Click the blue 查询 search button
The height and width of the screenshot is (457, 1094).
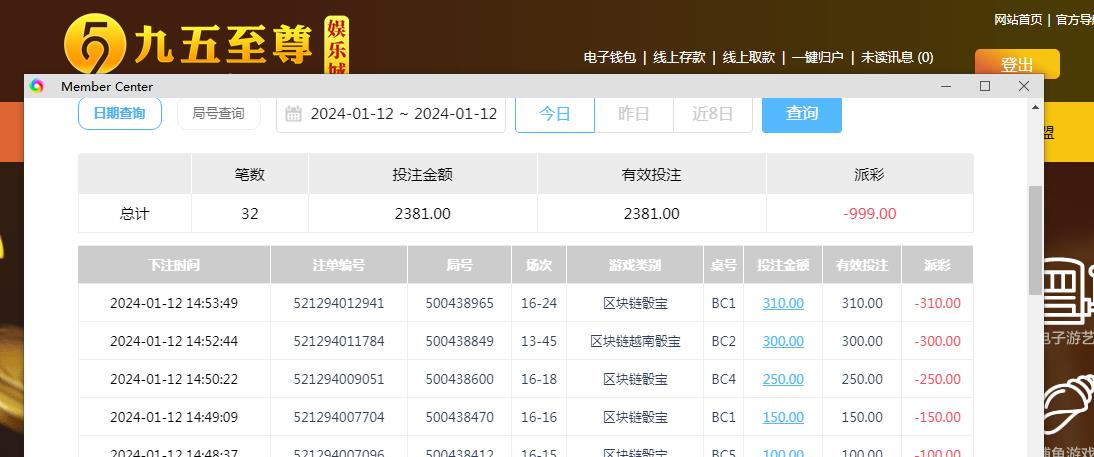point(802,114)
